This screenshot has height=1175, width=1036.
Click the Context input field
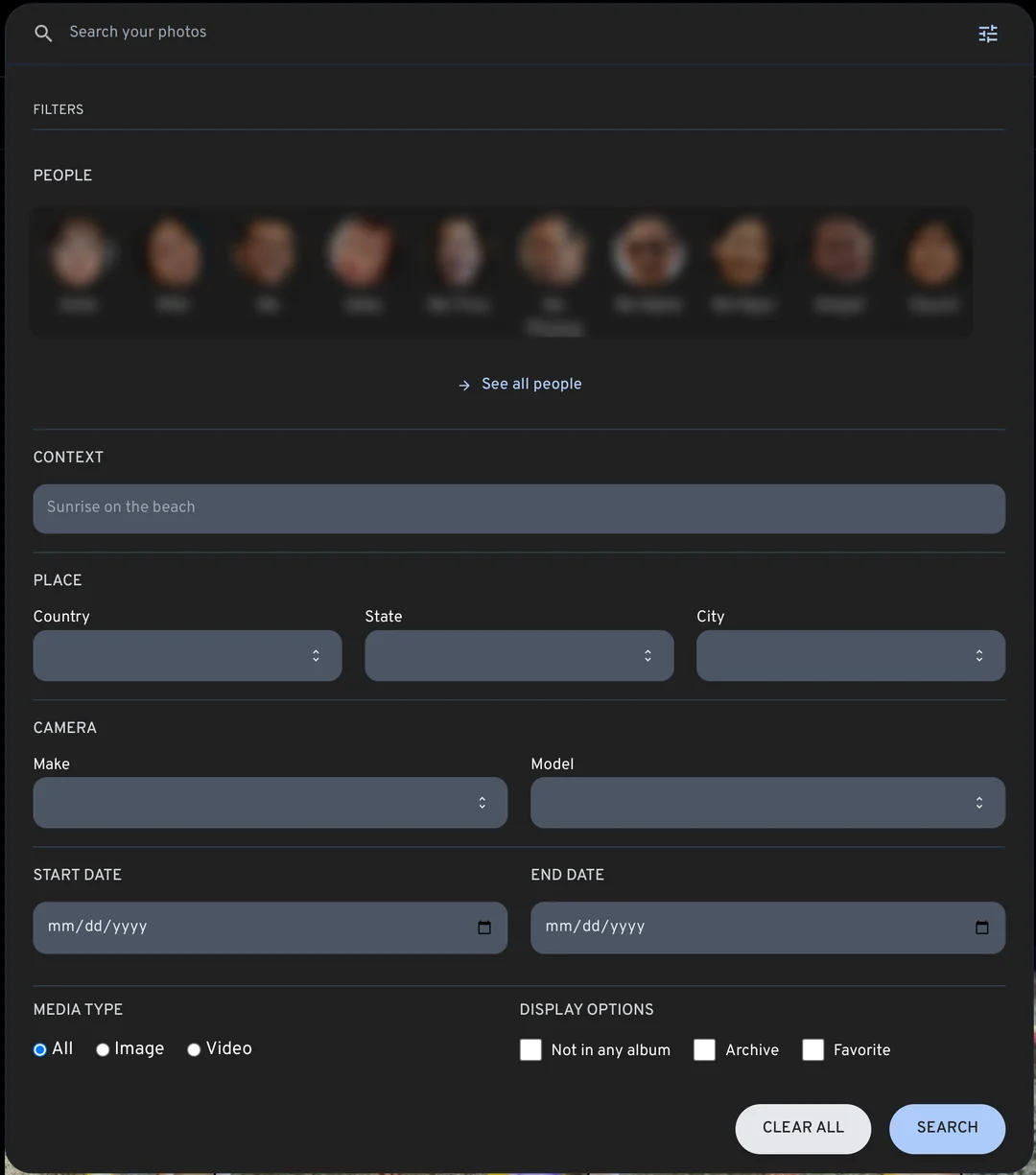tap(519, 508)
